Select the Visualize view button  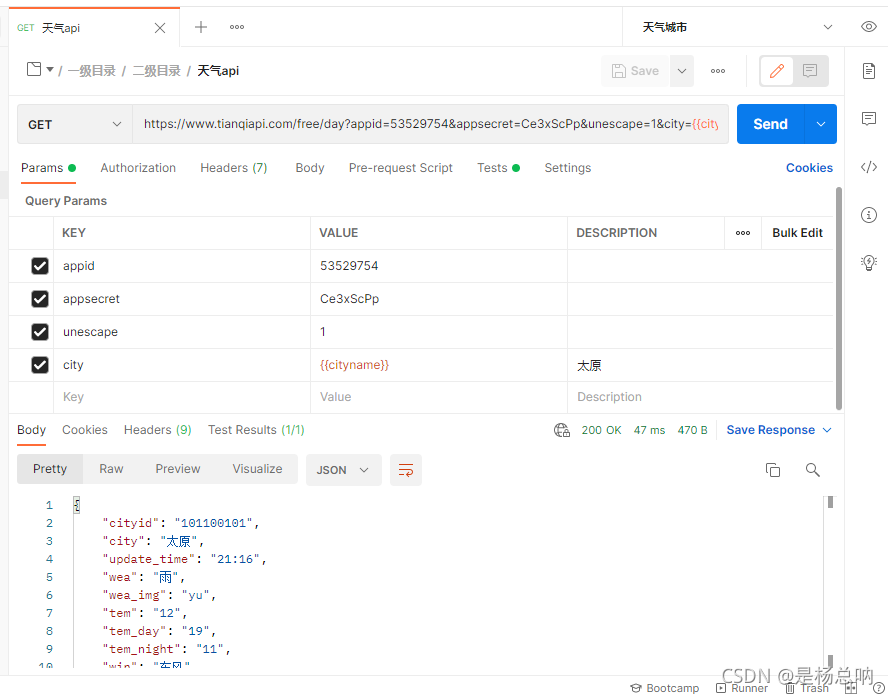257,469
